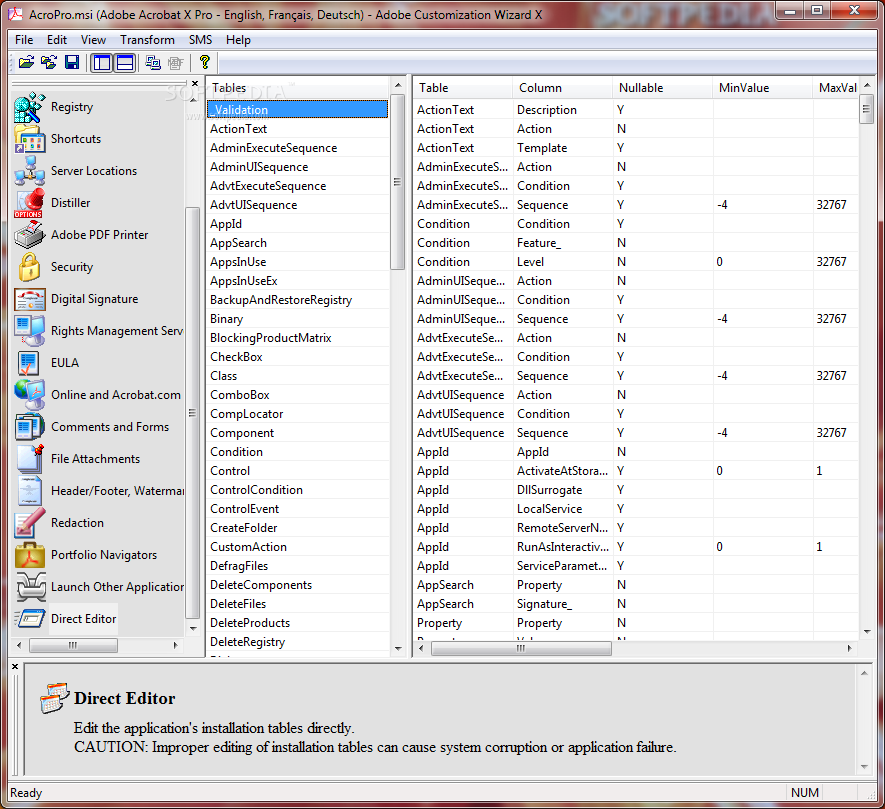885x809 pixels.
Task: Open the Edit menu
Action: coord(56,40)
